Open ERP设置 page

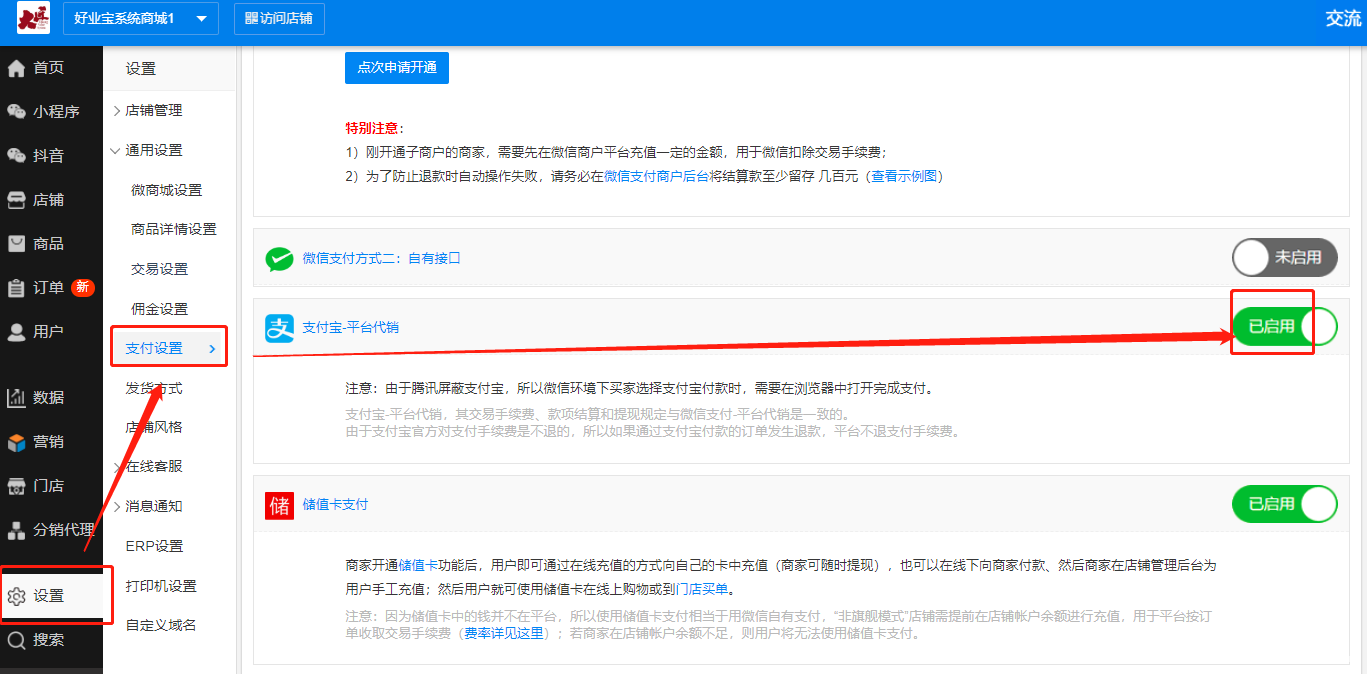click(155, 546)
